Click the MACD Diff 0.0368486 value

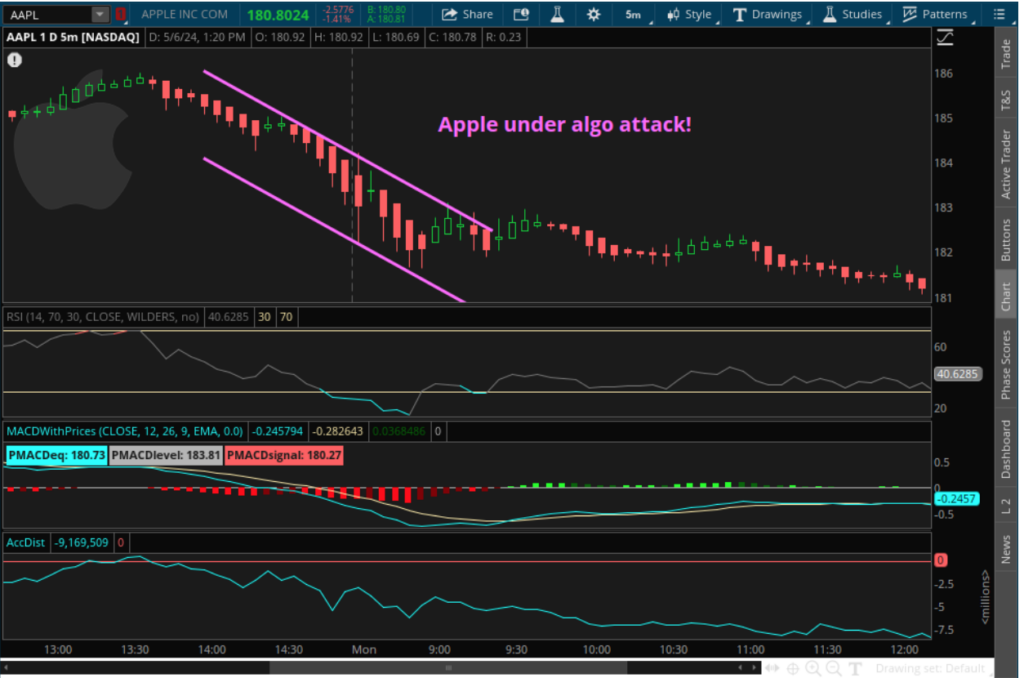pos(399,431)
